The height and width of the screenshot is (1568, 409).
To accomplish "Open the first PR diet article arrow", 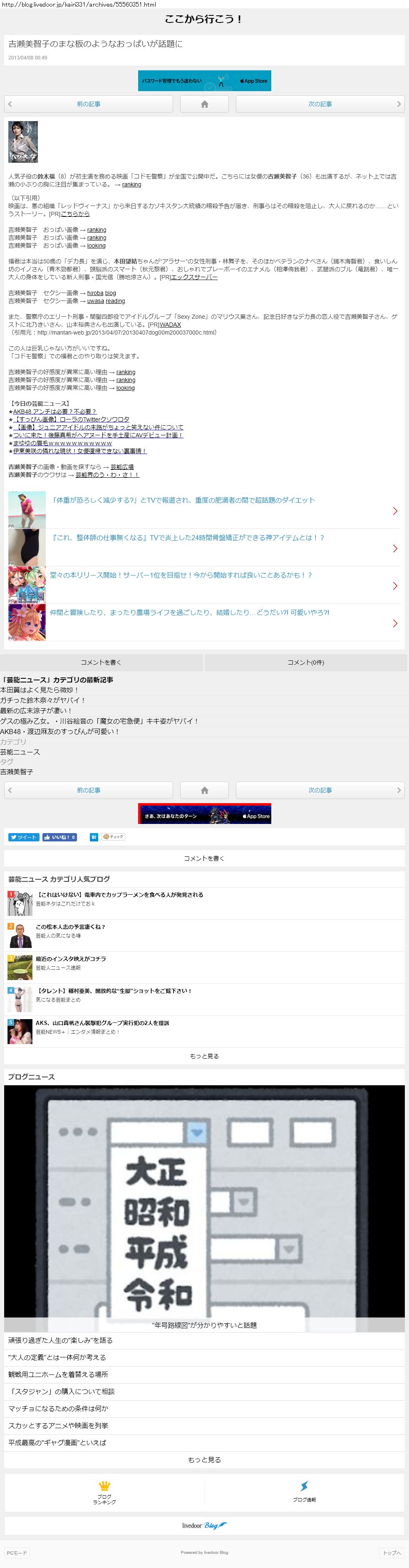I will coord(395,511).
